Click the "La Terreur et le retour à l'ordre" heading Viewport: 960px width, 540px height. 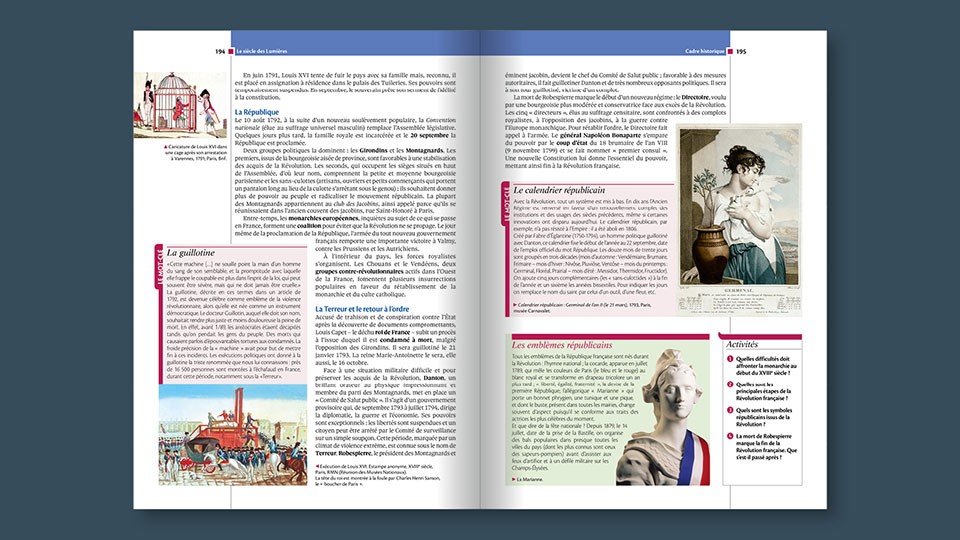point(362,309)
